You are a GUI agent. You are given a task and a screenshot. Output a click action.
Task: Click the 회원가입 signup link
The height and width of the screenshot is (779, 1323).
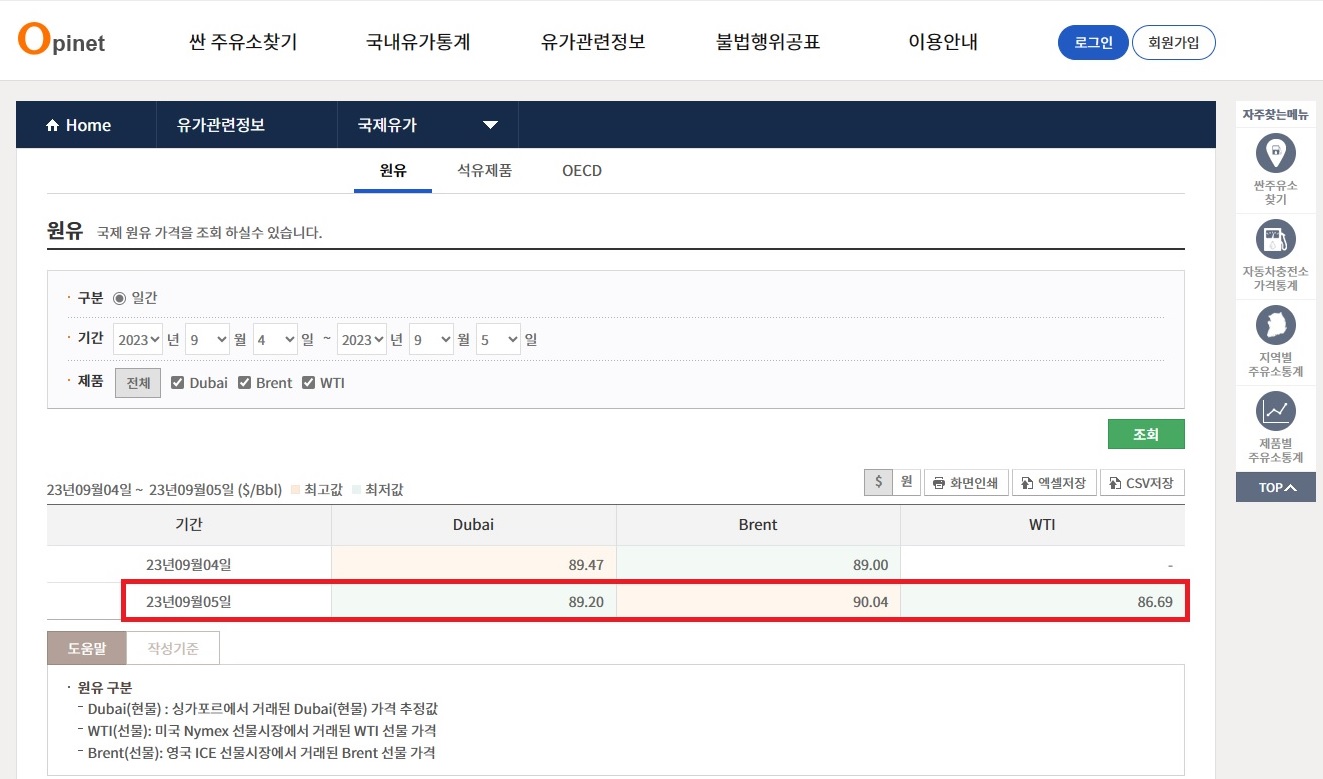click(x=1173, y=42)
